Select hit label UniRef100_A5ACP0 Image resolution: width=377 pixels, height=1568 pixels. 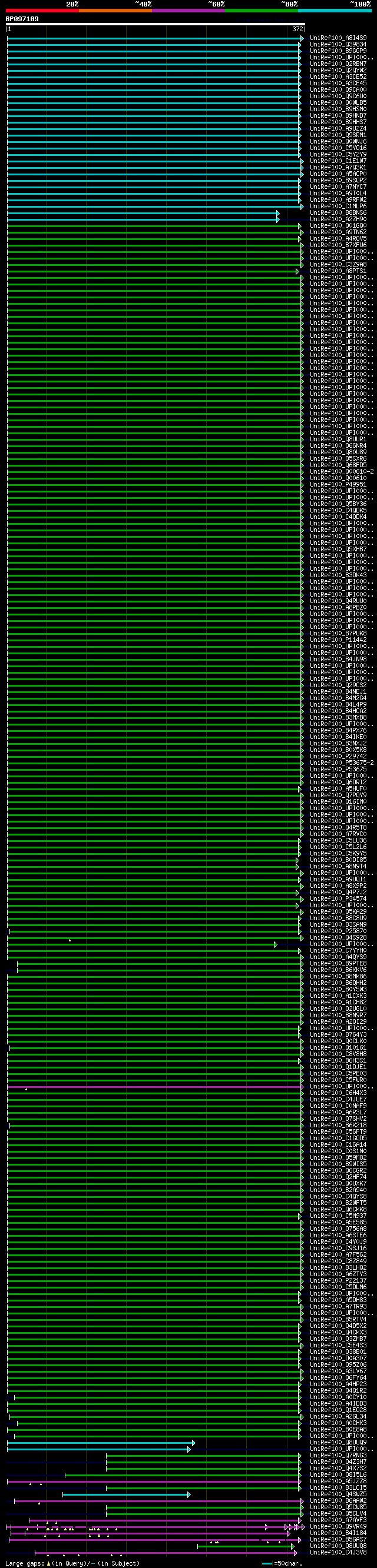[338, 174]
